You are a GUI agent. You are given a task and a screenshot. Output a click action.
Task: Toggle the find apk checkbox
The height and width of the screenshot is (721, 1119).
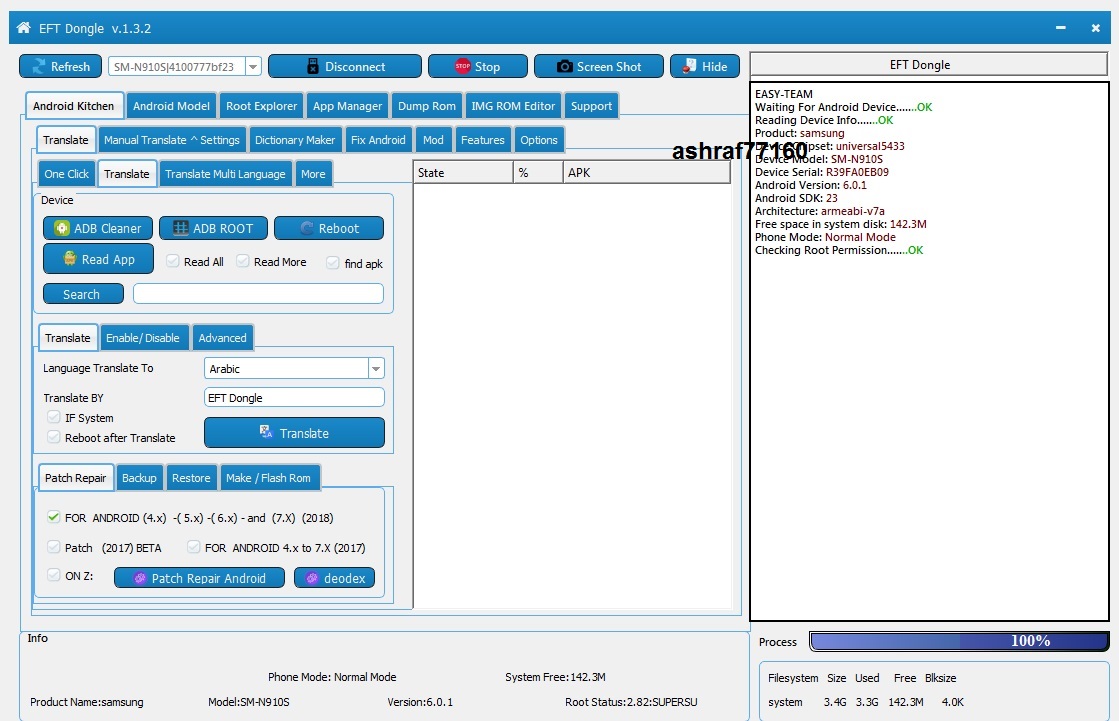click(333, 263)
